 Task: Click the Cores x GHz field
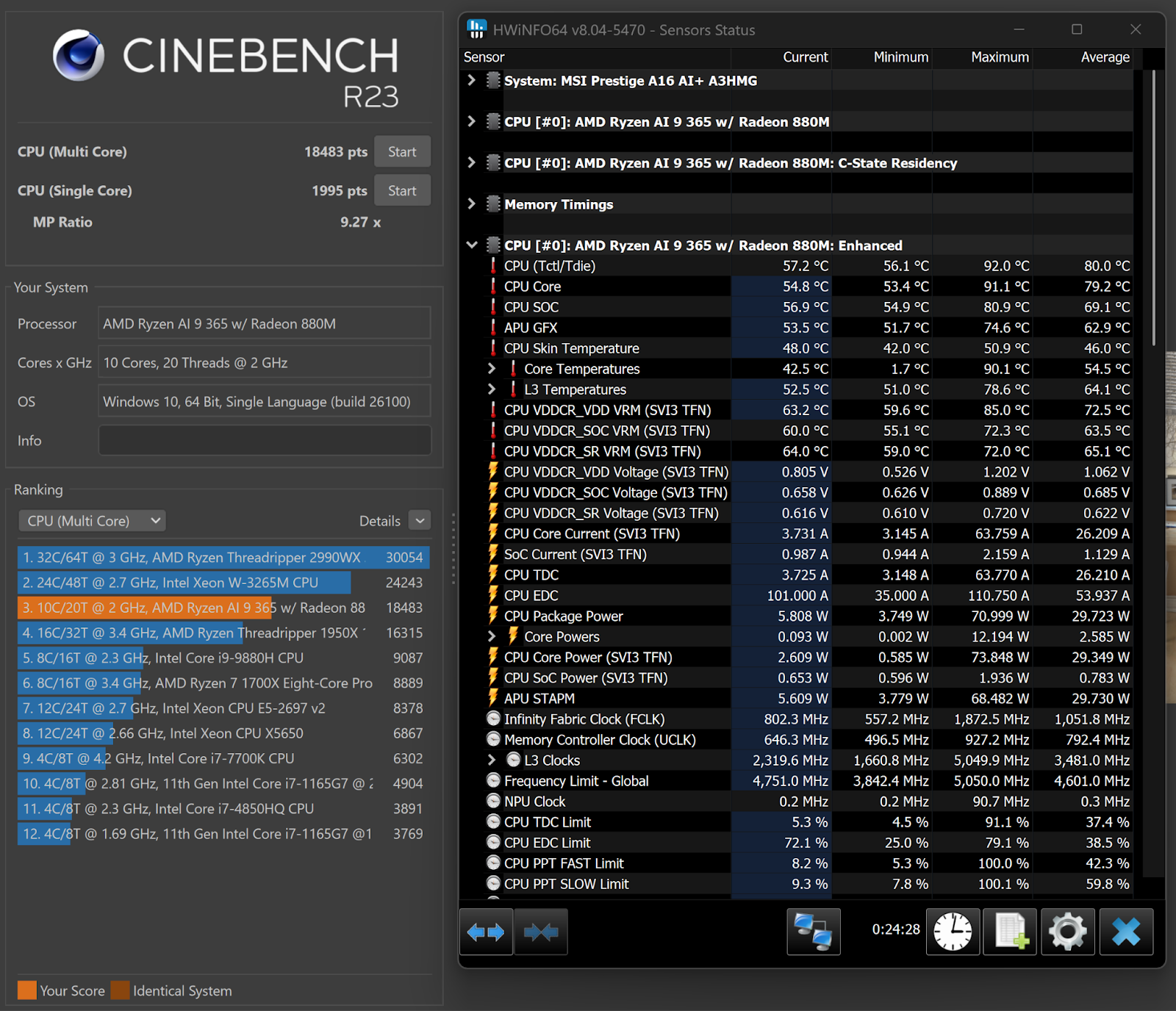coord(265,362)
